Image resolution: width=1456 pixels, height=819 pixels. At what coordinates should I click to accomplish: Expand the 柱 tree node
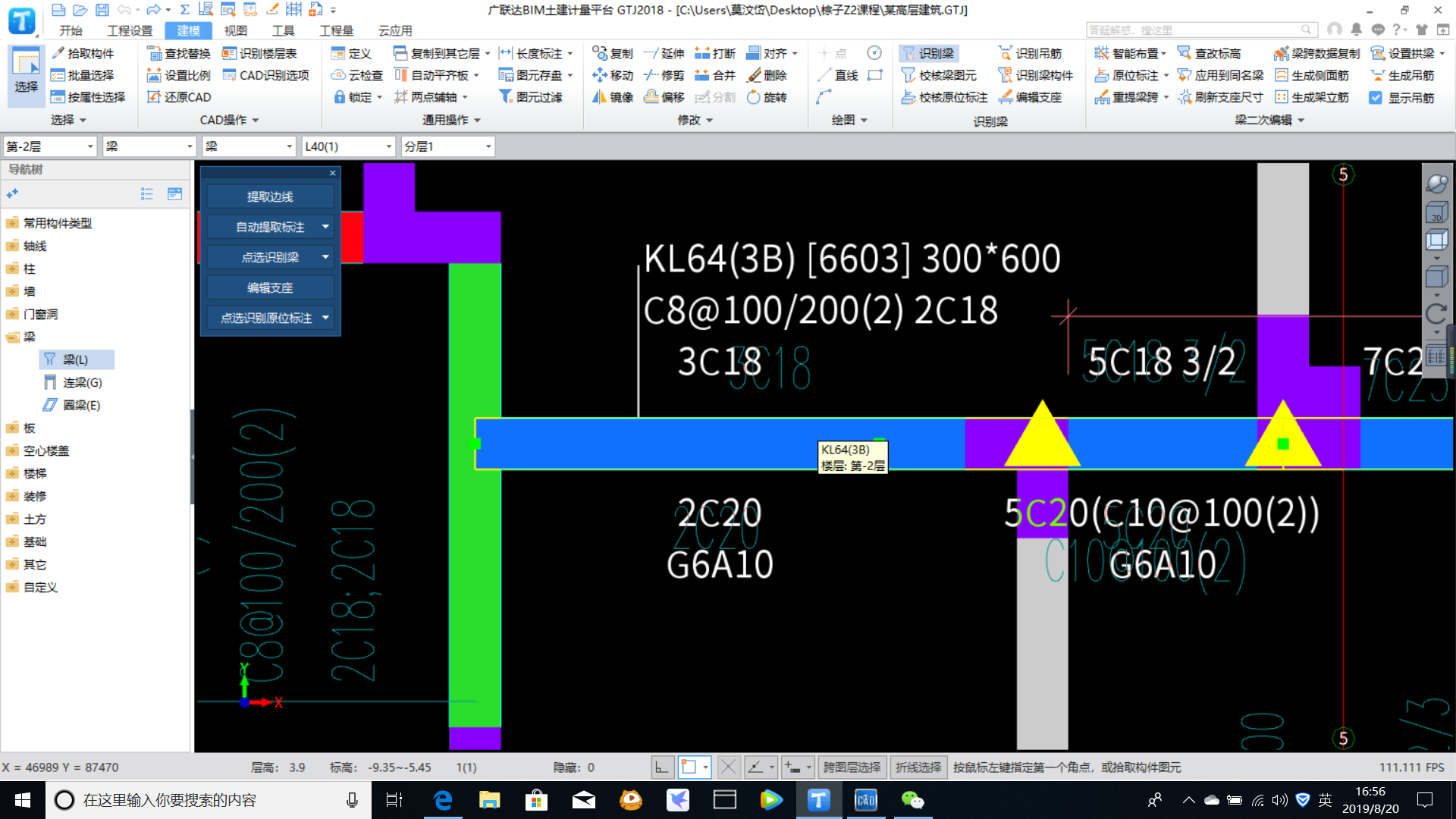point(12,268)
